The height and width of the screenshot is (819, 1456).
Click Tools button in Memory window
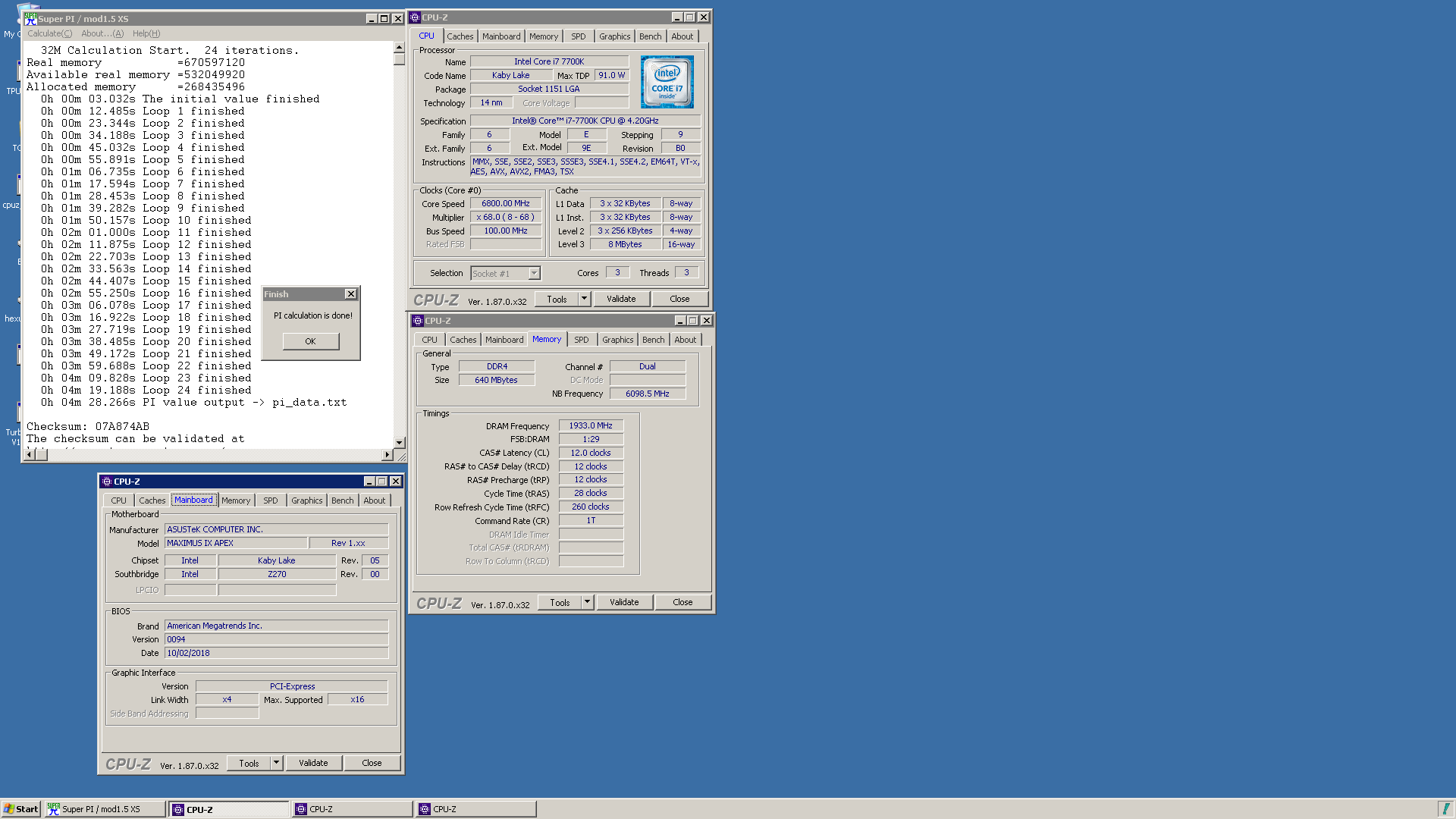pyautogui.click(x=560, y=602)
